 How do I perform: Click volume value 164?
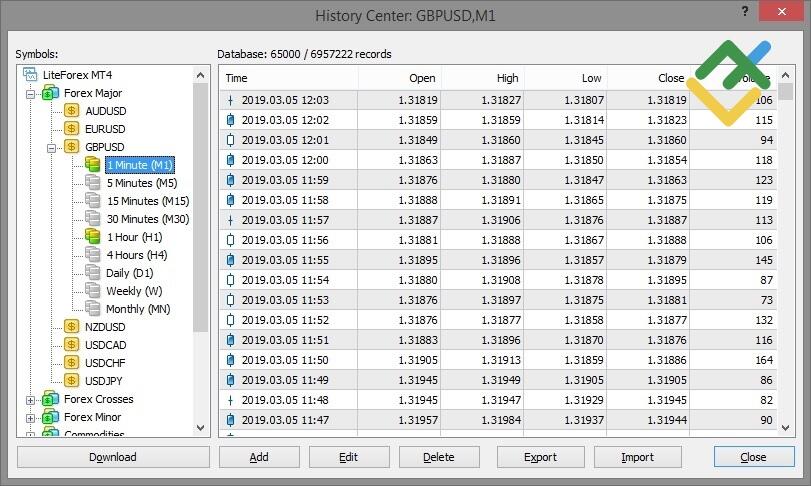pyautogui.click(x=764, y=360)
